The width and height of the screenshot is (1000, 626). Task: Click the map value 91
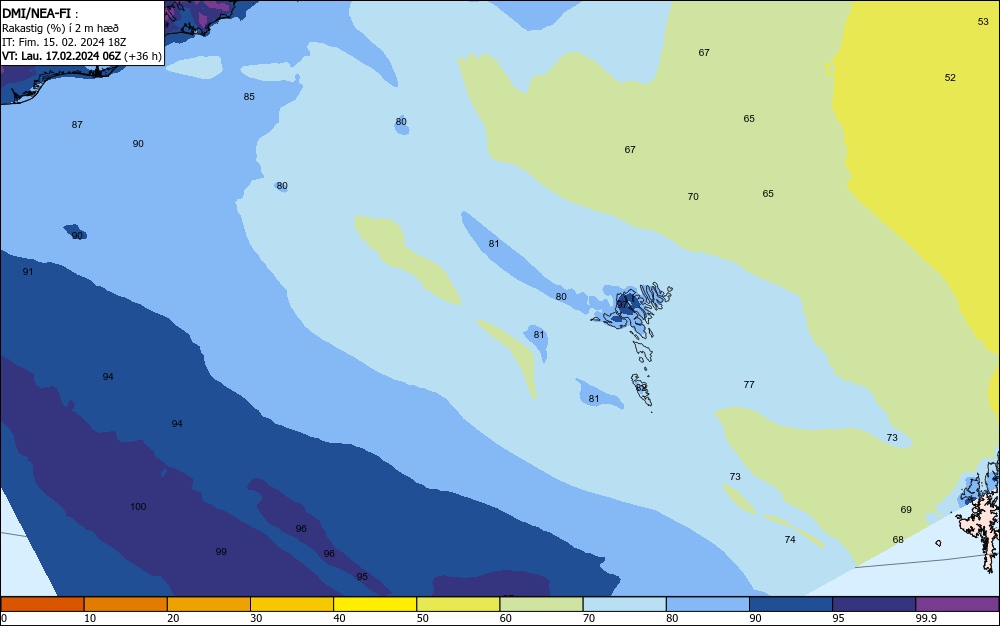coord(28,272)
